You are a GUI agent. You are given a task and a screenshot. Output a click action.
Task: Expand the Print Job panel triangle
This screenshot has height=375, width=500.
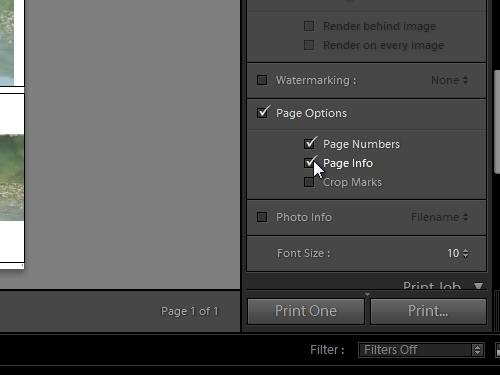pos(479,286)
